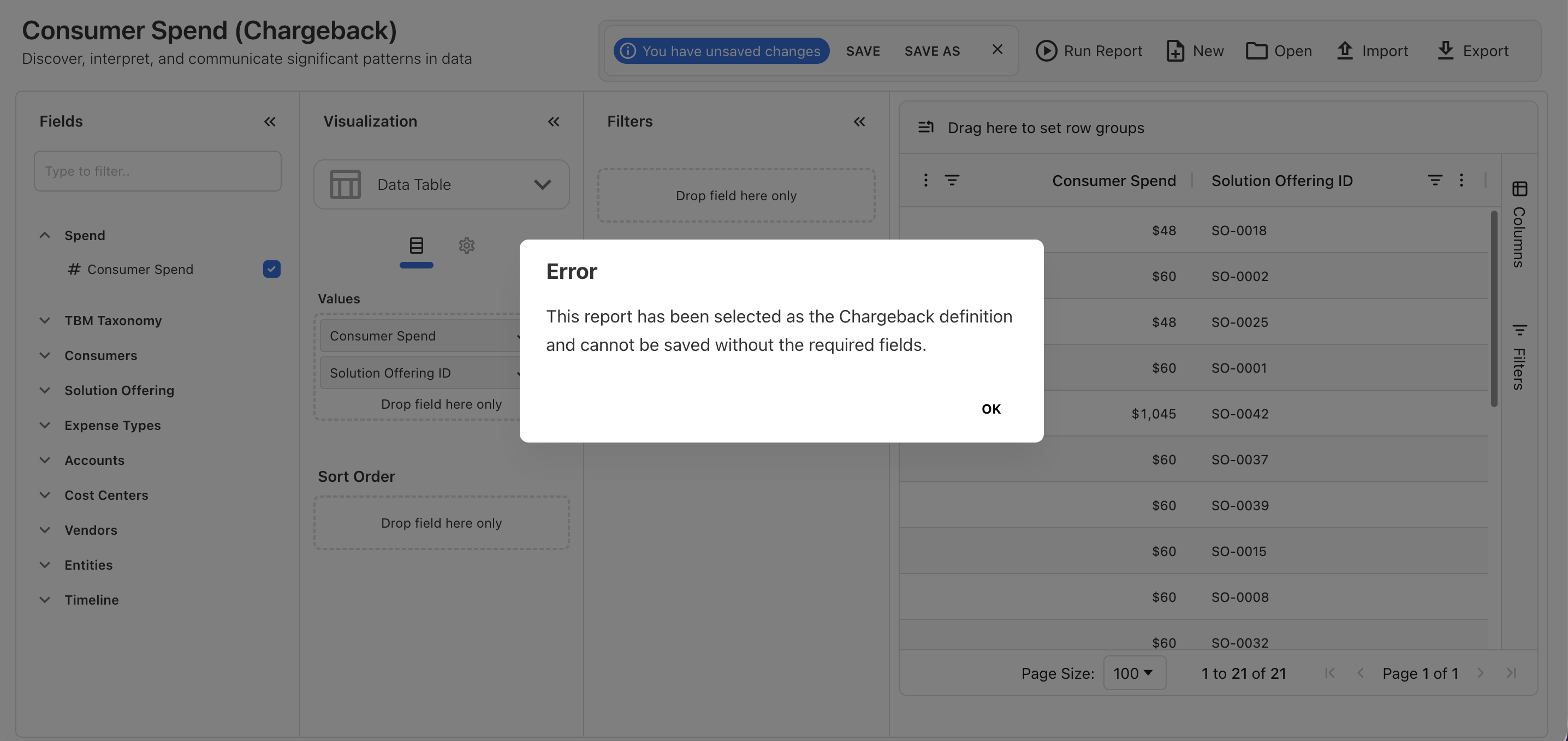Click the Import icon

[x=1345, y=51]
